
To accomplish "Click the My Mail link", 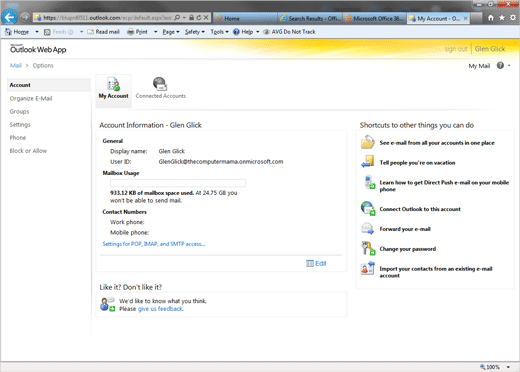I will (x=479, y=66).
